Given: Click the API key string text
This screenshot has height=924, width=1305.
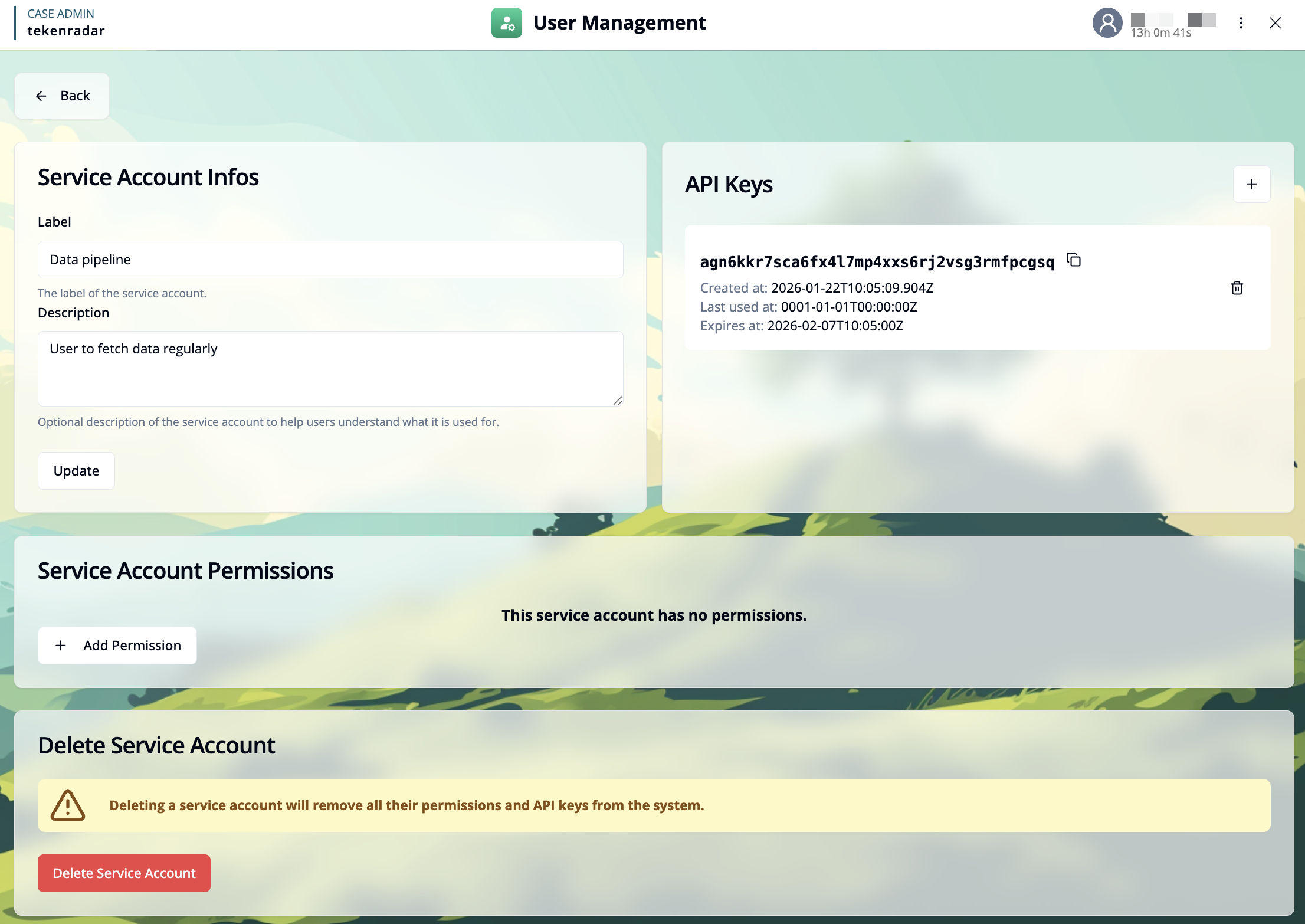Looking at the screenshot, I should [877, 262].
